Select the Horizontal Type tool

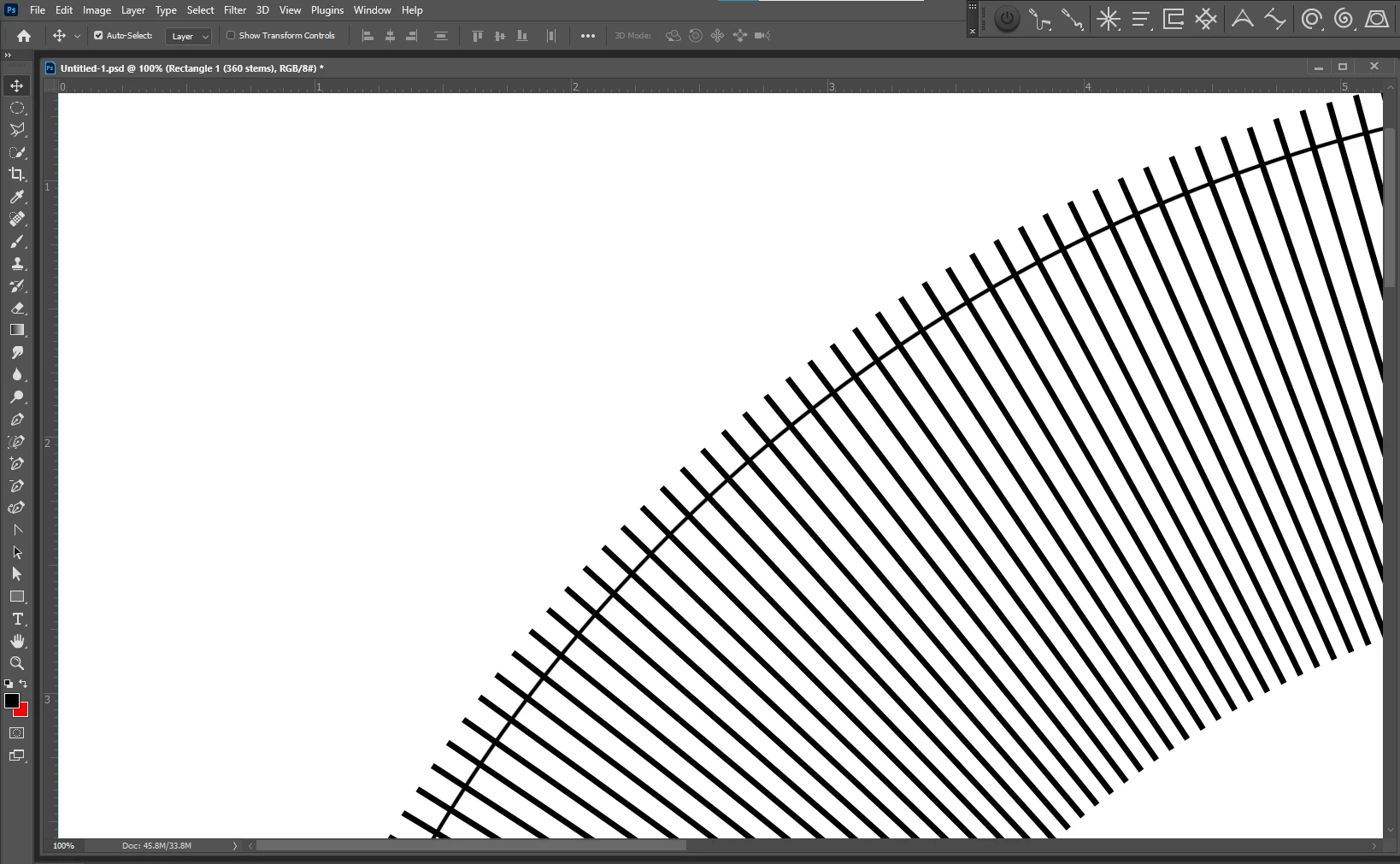pyautogui.click(x=17, y=619)
